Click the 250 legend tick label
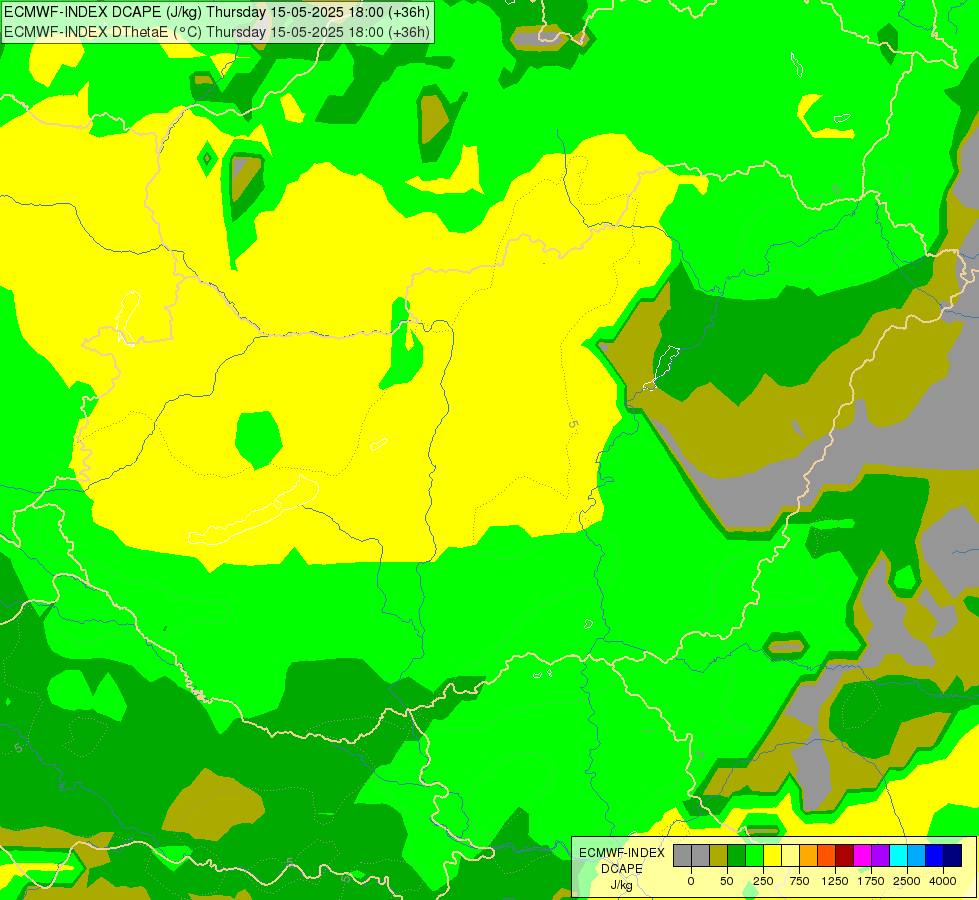This screenshot has width=979, height=900. 763,881
